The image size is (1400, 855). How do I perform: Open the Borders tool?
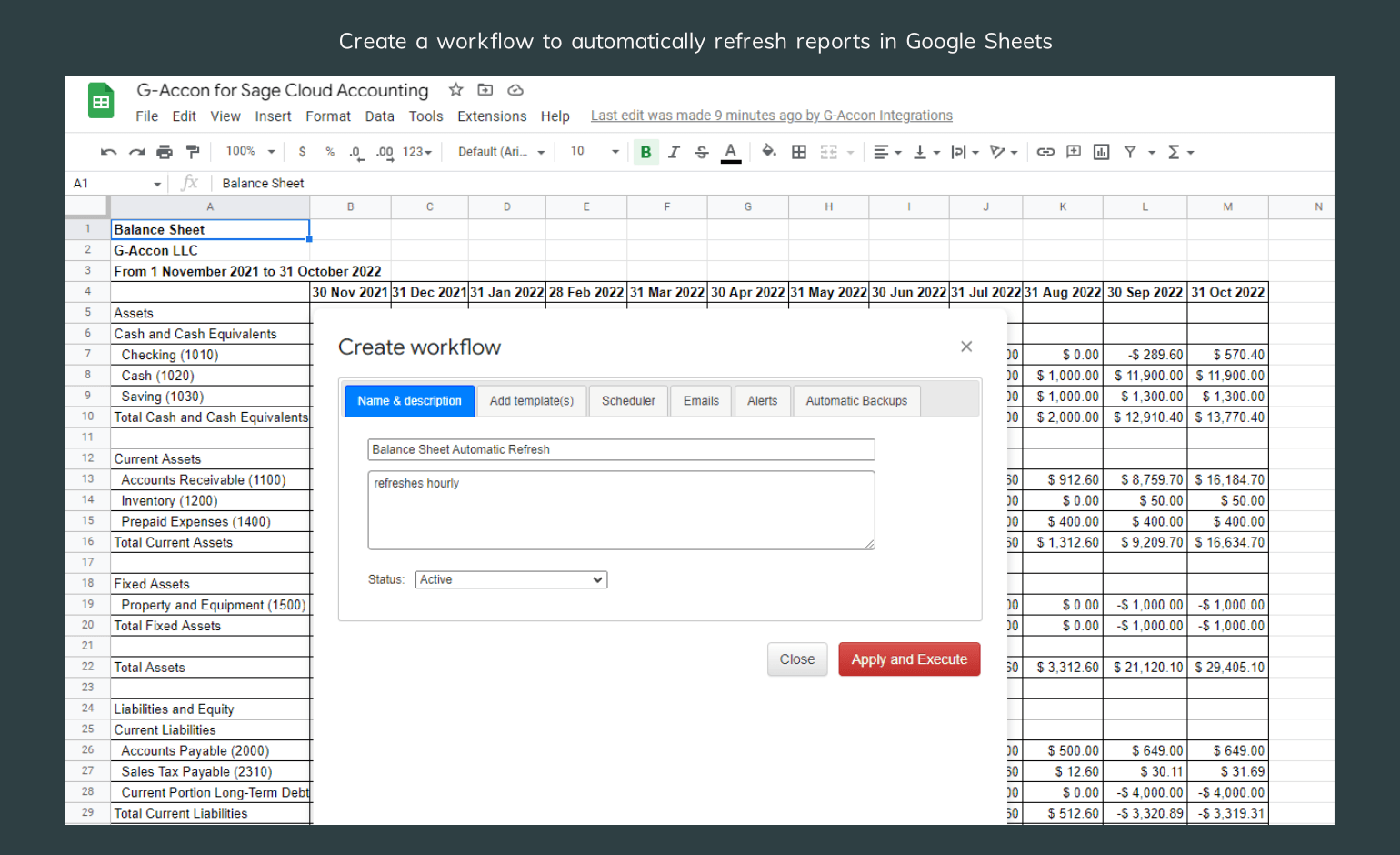coord(799,152)
